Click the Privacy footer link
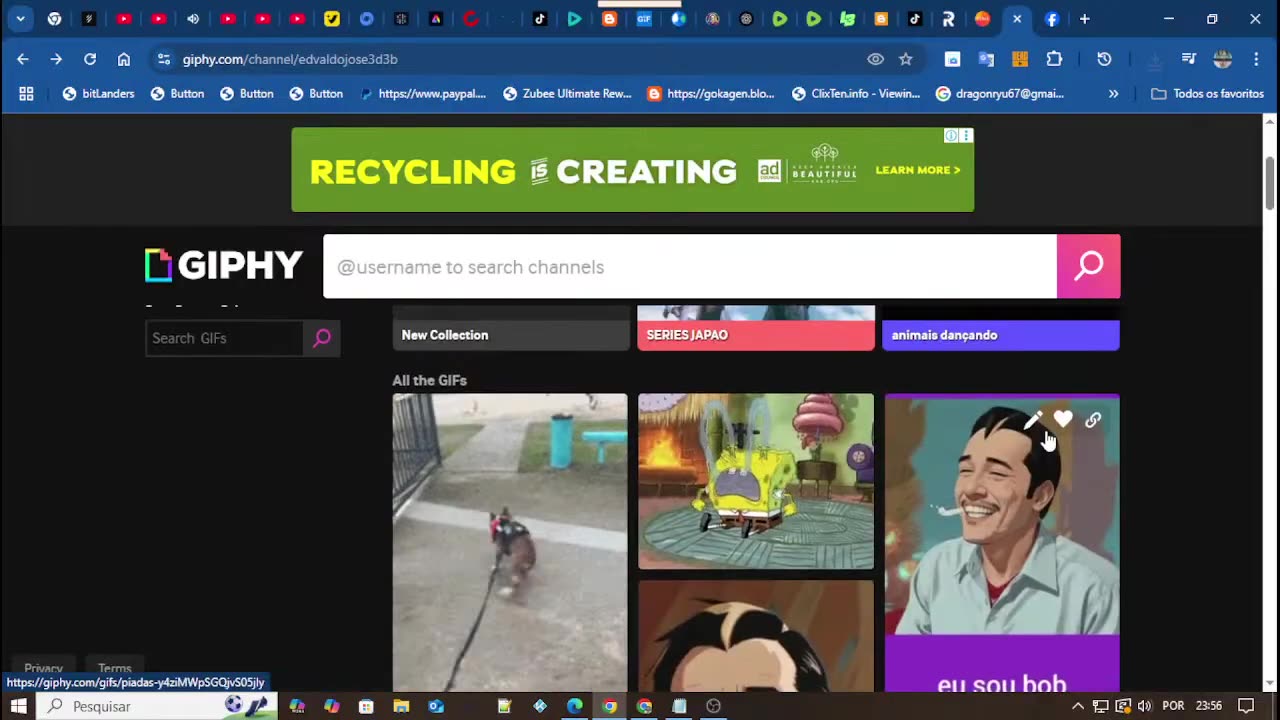Screen dimensions: 1280x720 (43, 668)
